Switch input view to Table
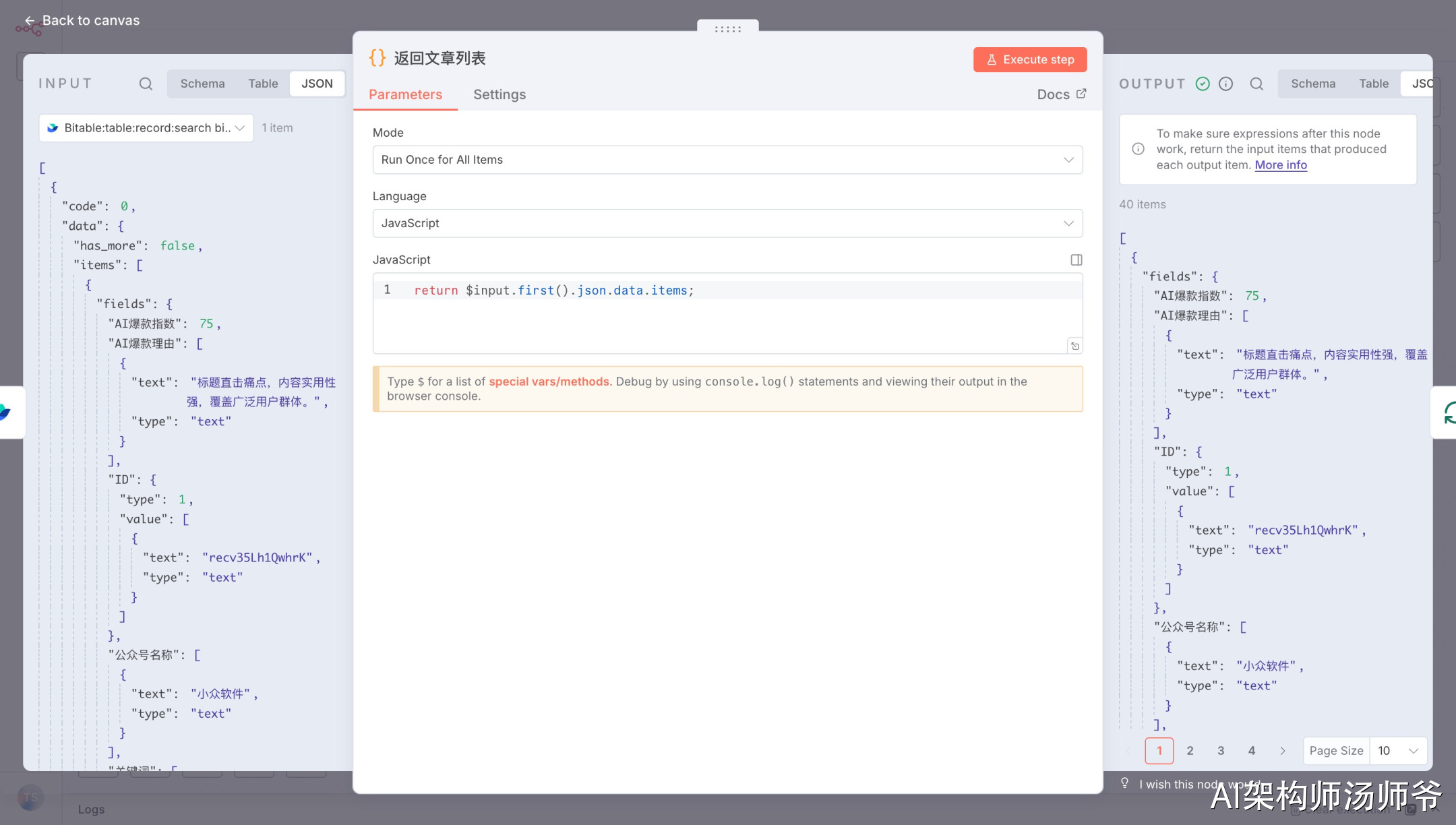Image resolution: width=1456 pixels, height=825 pixels. point(263,84)
